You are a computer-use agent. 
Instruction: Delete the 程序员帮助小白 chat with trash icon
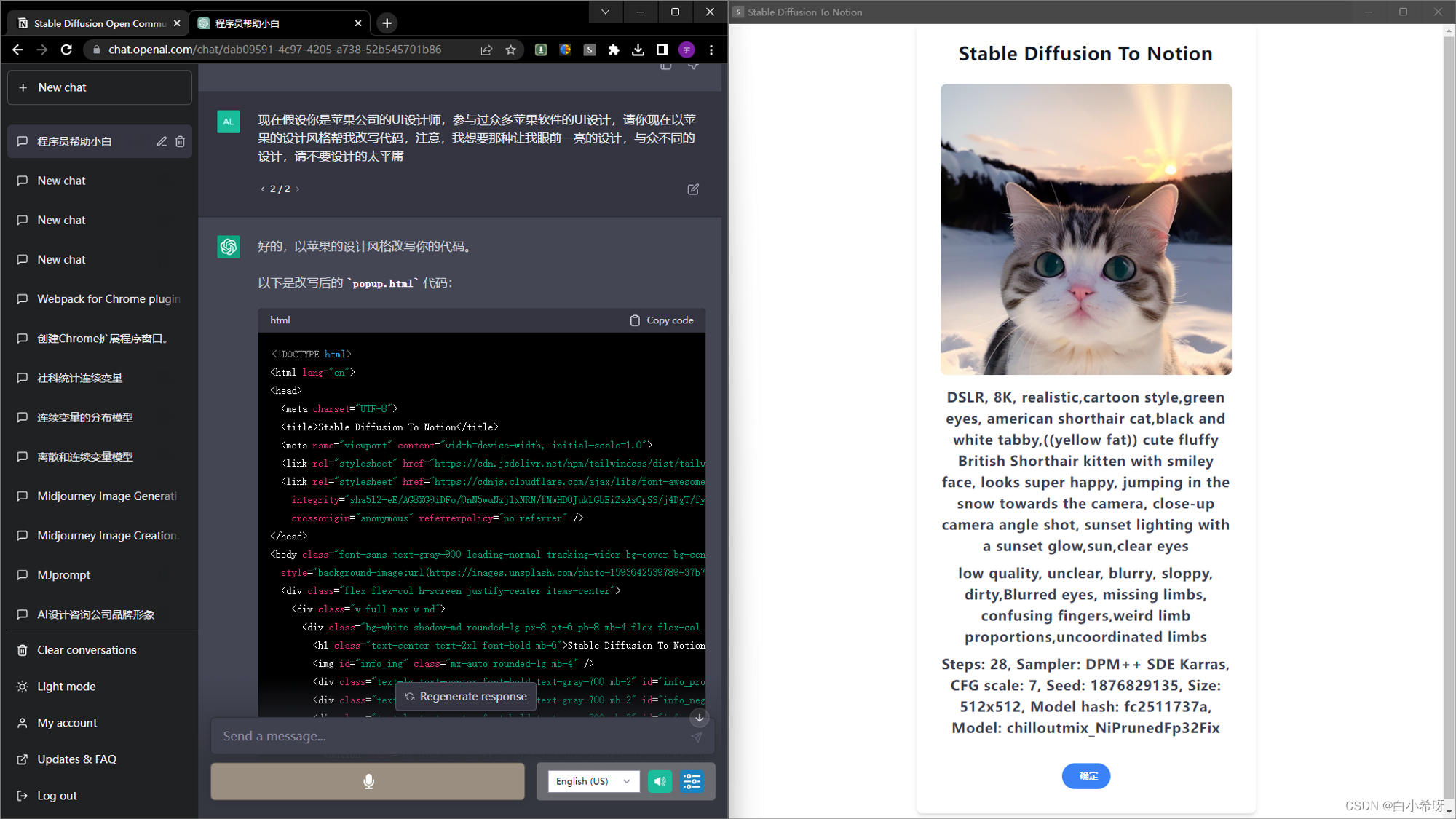[x=181, y=141]
